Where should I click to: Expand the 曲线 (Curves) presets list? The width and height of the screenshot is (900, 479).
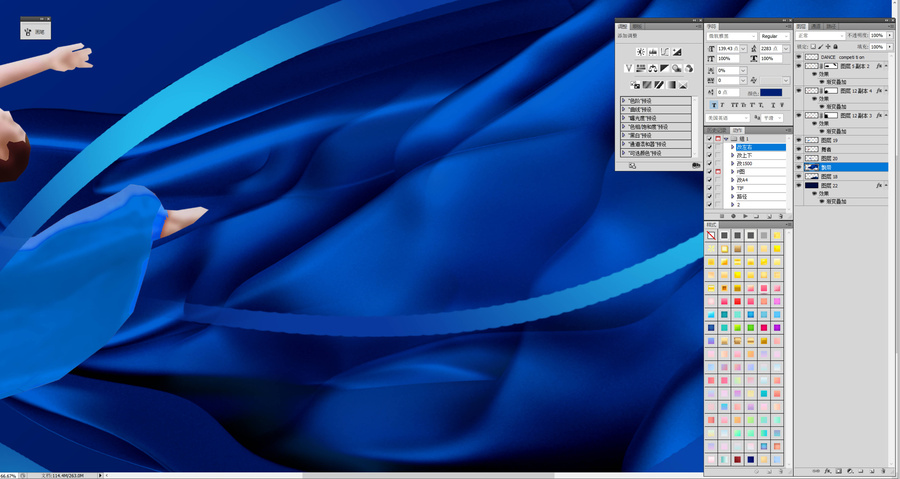[x=623, y=110]
